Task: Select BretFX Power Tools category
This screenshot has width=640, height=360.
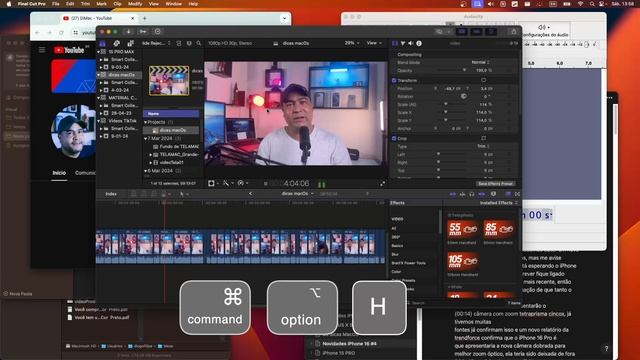Action: 409,263
